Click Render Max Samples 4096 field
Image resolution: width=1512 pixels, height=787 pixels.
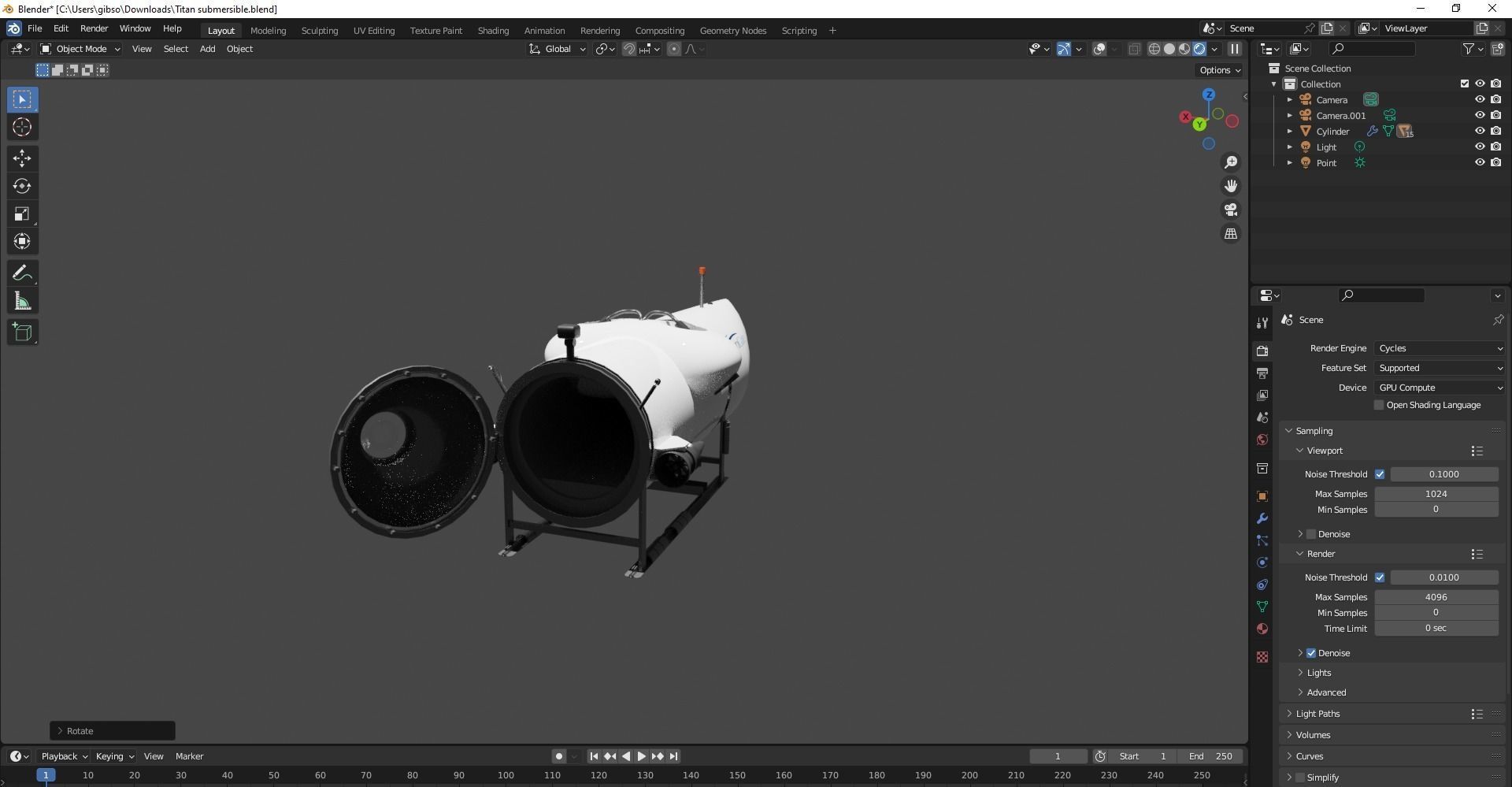pos(1436,597)
